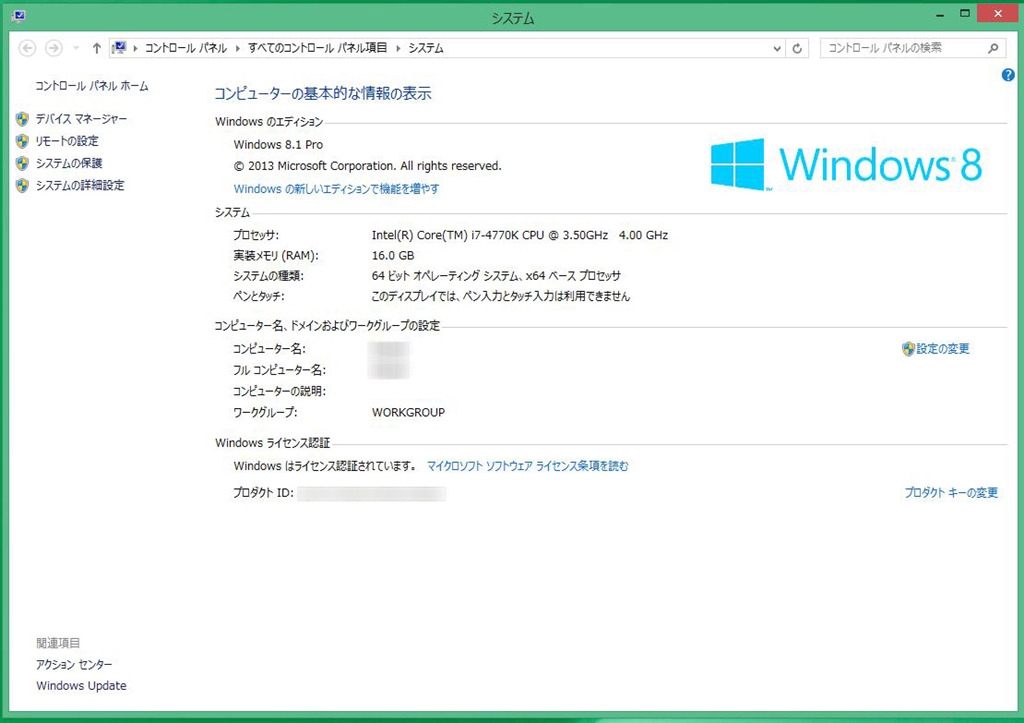Screen dimensions: 1024x723
Task: Click the shield icon beside デバイス マネージャー
Action: click(22, 119)
